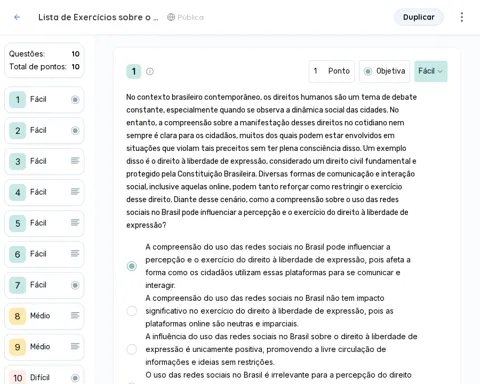Open question 3 Fácil in the sidebar
Image resolution: width=480 pixels, height=384 pixels.
[x=44, y=161]
